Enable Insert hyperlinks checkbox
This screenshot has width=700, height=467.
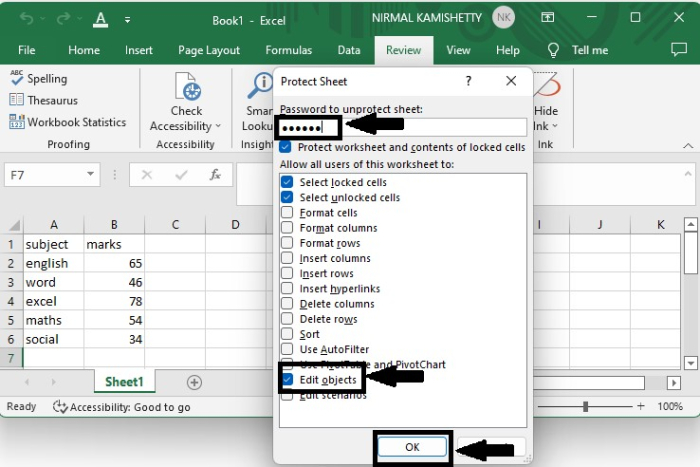click(287, 288)
